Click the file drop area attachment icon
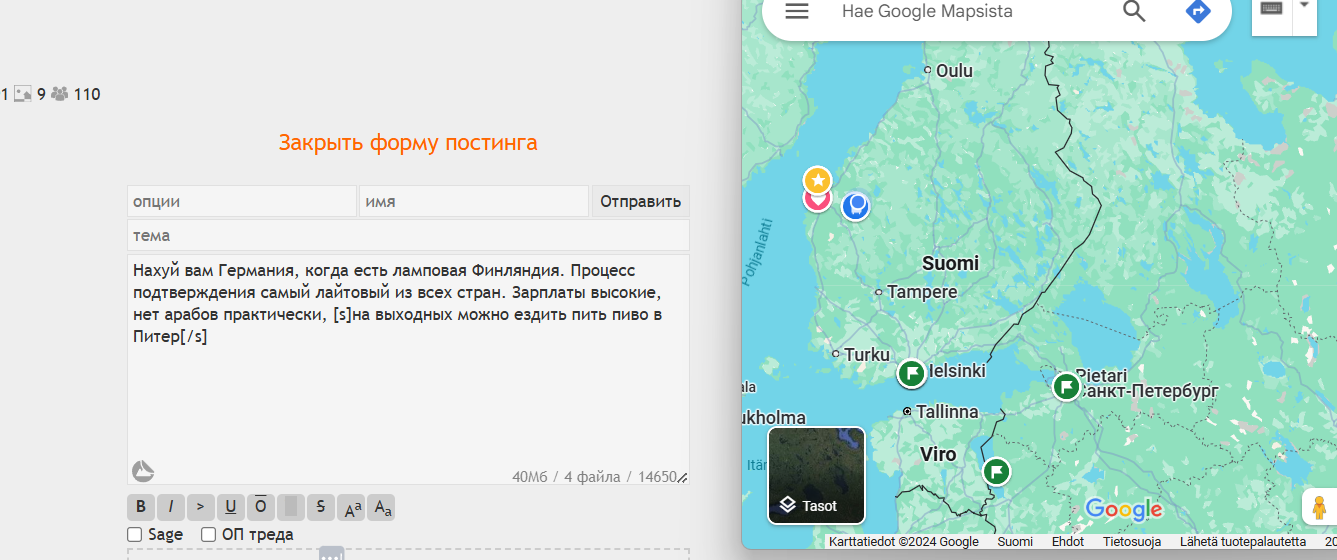 (331, 553)
